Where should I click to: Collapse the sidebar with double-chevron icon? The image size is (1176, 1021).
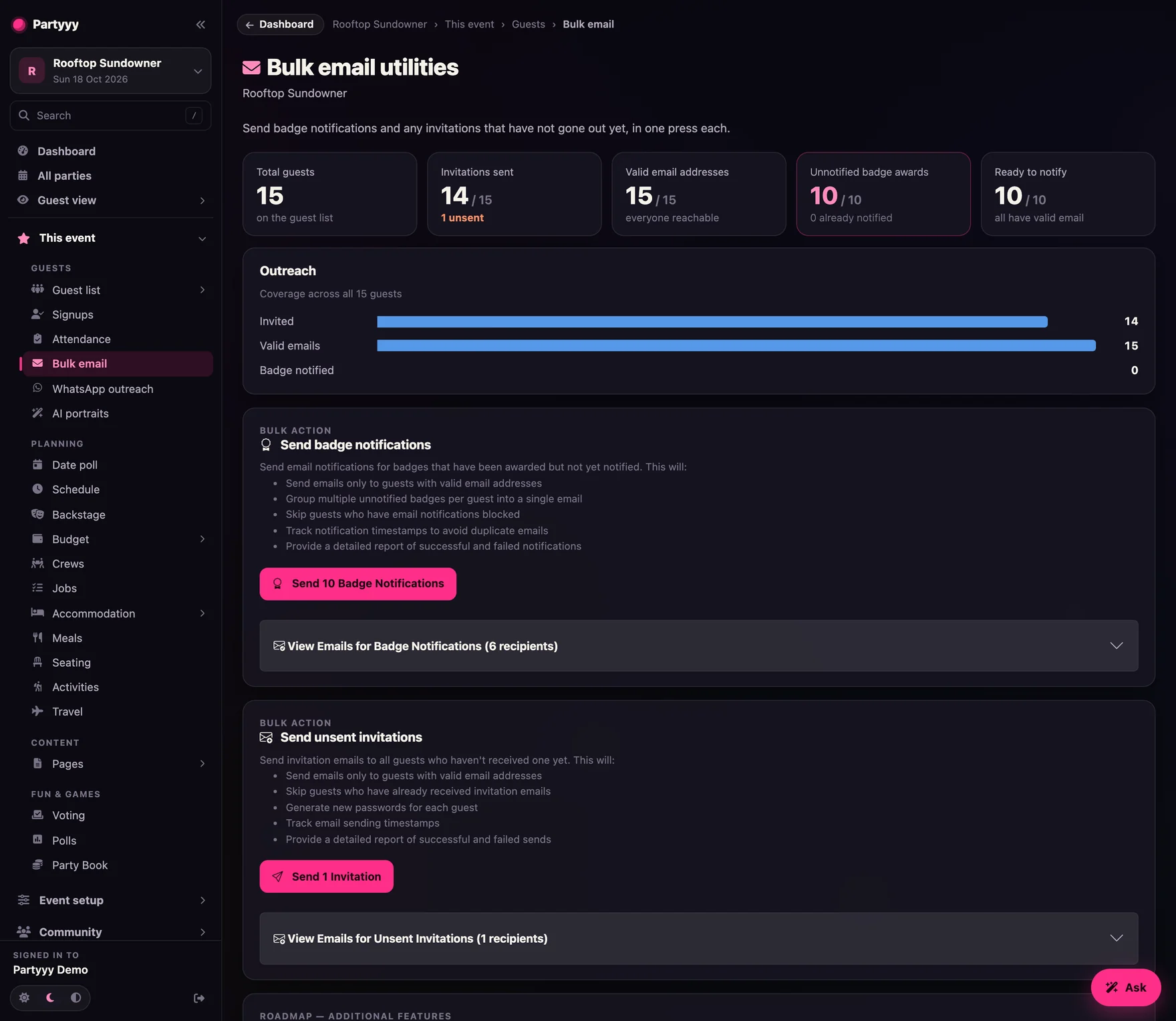tap(200, 25)
